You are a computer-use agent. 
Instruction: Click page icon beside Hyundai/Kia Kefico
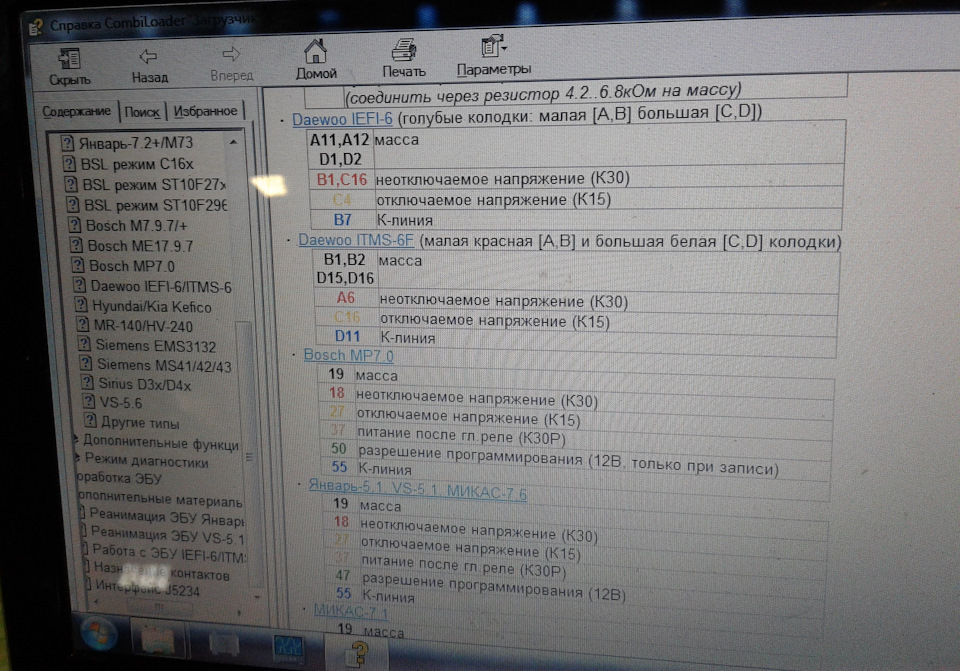pyautogui.click(x=81, y=306)
